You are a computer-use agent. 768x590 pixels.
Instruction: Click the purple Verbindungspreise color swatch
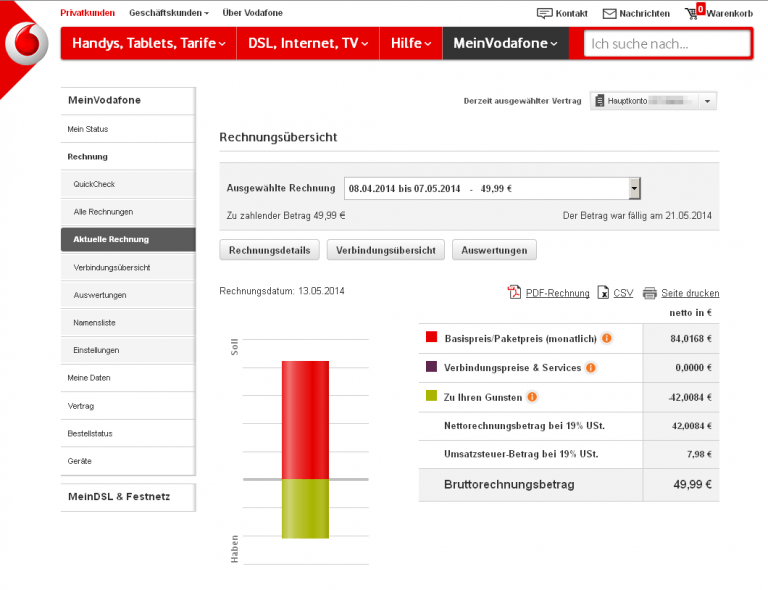pyautogui.click(x=432, y=366)
